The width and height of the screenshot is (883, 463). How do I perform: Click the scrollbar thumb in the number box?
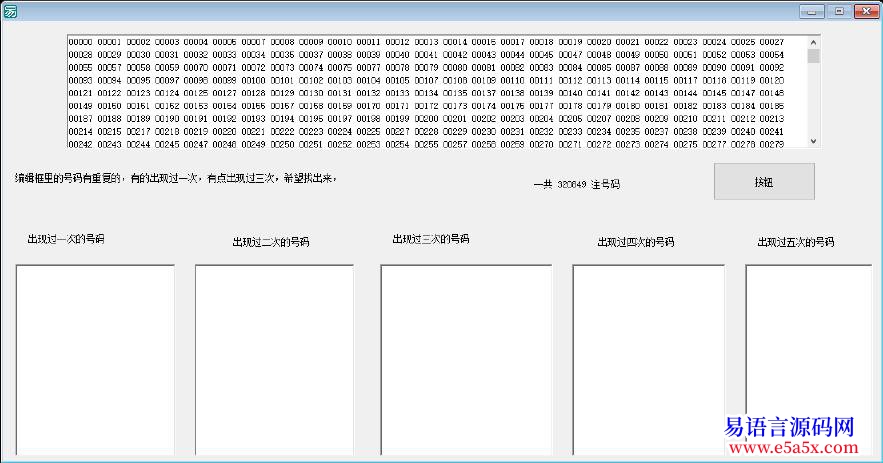coord(812,56)
